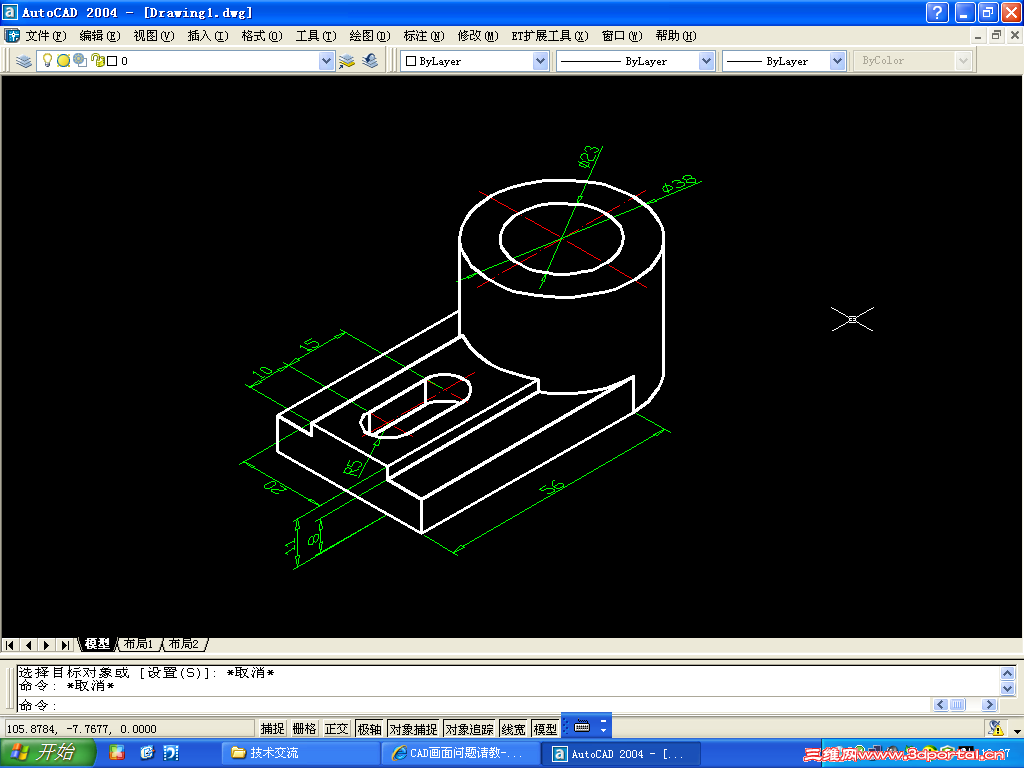Open the status bar tray menu arrow
Screen dimensions: 1024x768
(1017, 731)
